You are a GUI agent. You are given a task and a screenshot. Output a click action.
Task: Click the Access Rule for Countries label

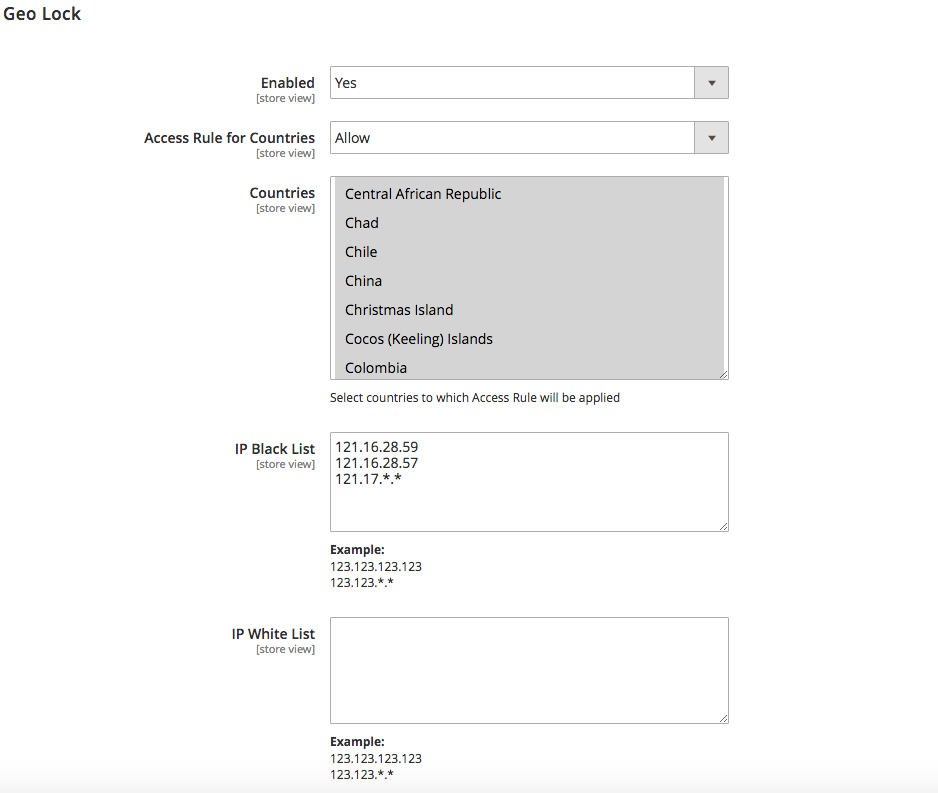click(229, 138)
